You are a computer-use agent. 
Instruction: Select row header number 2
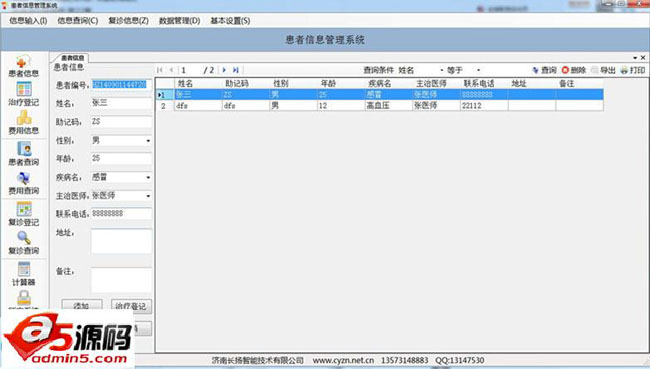pos(165,105)
